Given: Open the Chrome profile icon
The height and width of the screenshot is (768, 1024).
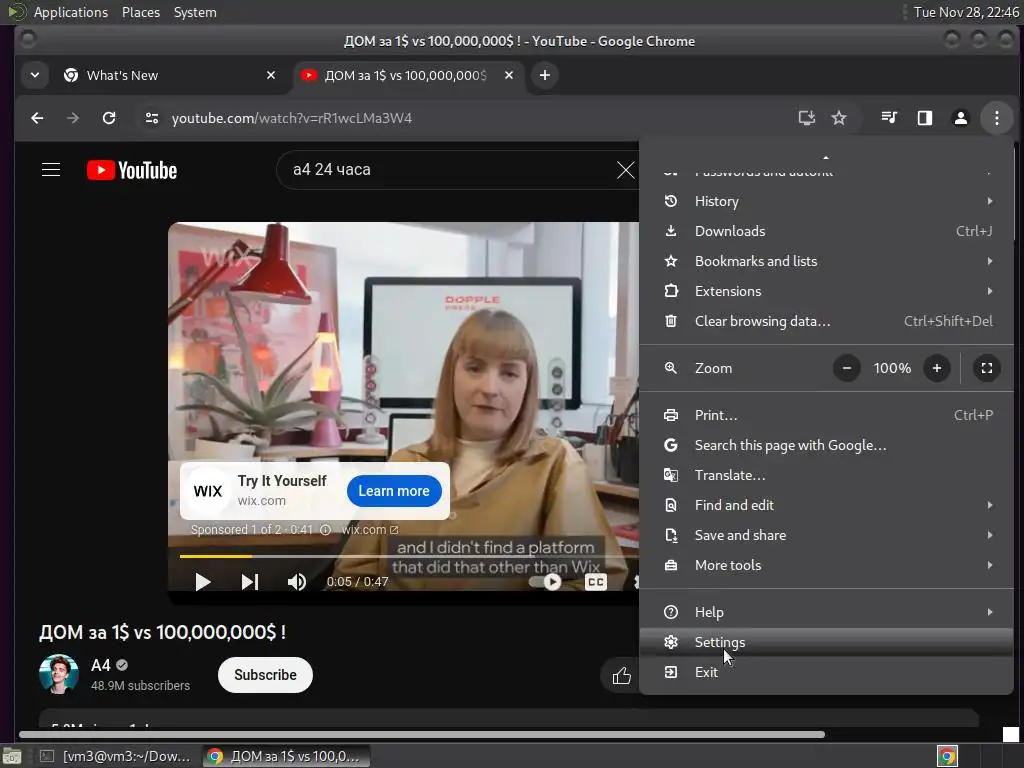Looking at the screenshot, I should click(x=961, y=118).
